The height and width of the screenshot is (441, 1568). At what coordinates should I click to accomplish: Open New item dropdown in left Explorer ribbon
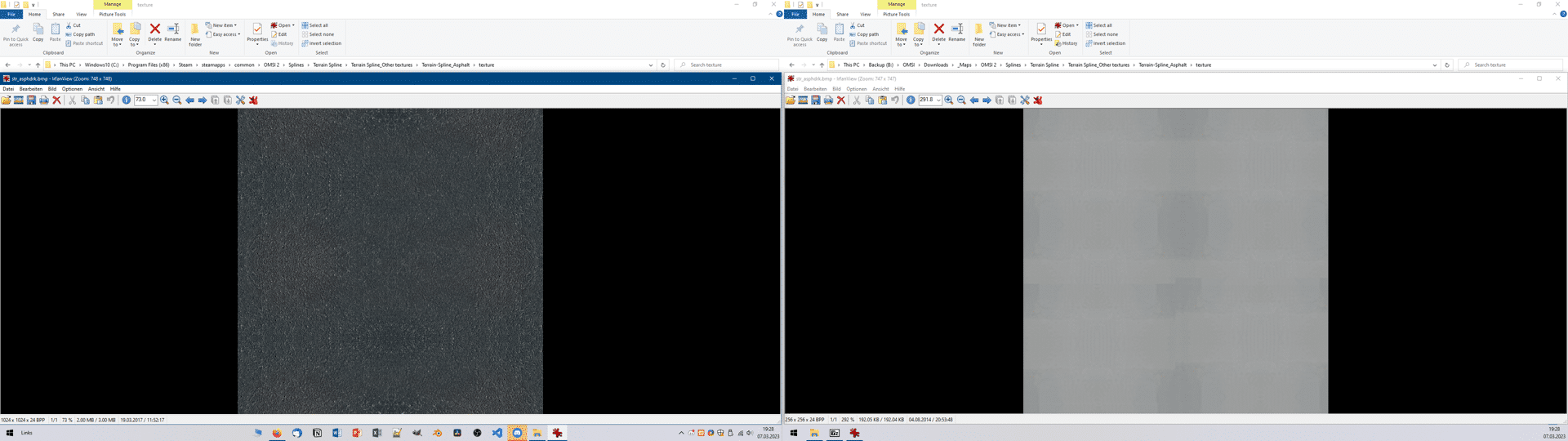tap(223, 25)
